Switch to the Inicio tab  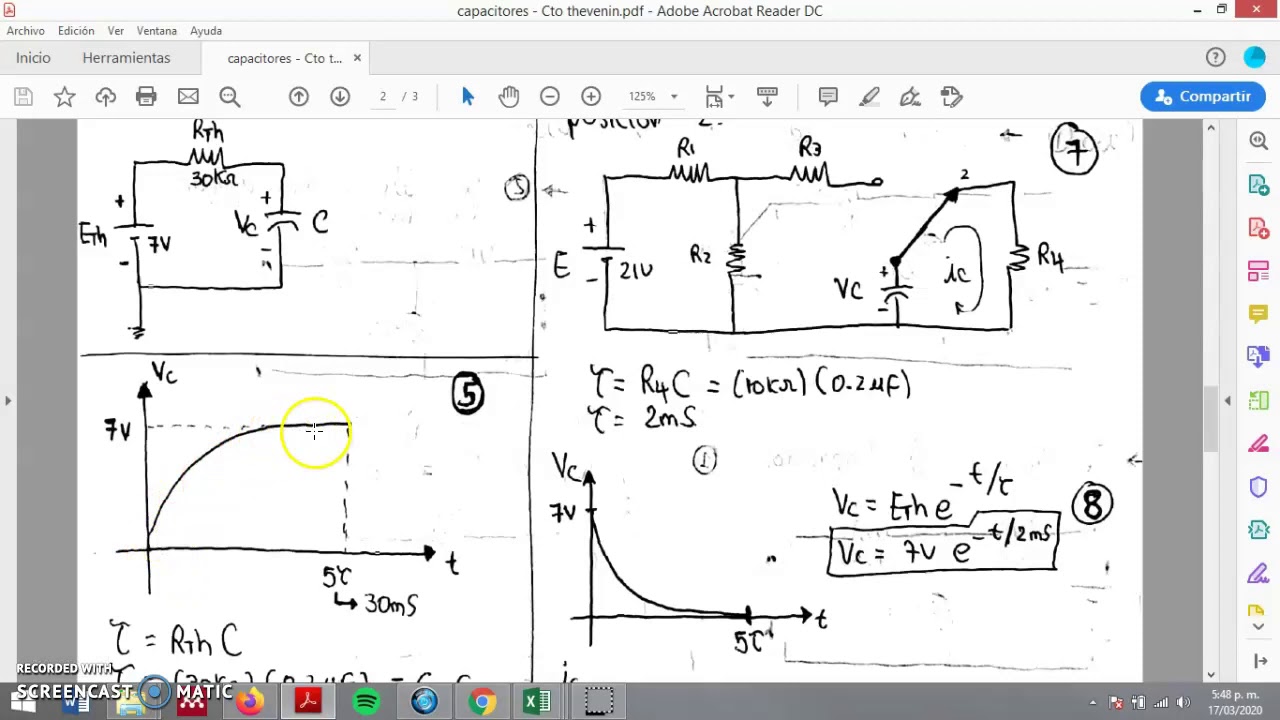coord(33,58)
